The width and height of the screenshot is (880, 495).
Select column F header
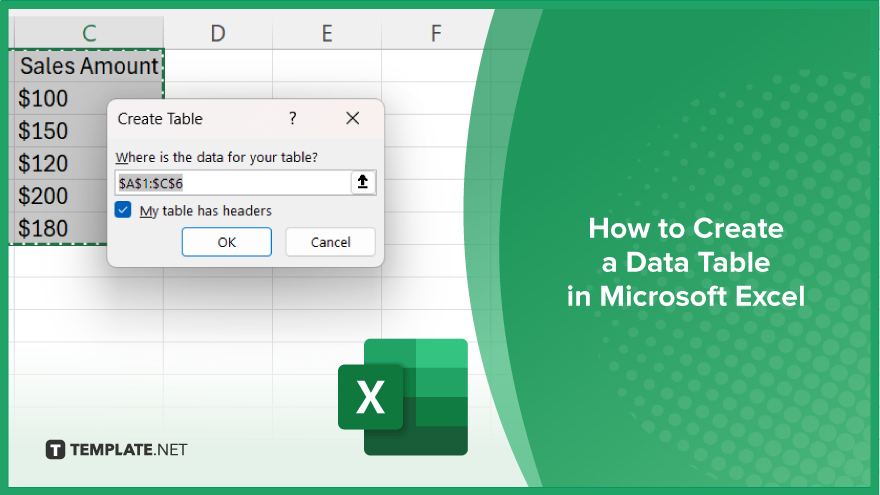click(x=436, y=33)
